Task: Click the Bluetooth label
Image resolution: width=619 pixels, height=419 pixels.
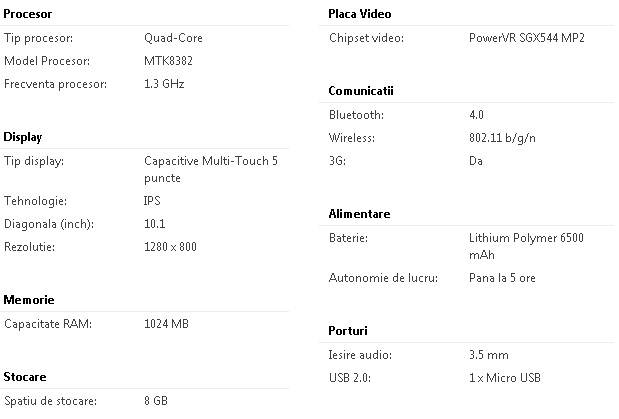Action: point(356,115)
